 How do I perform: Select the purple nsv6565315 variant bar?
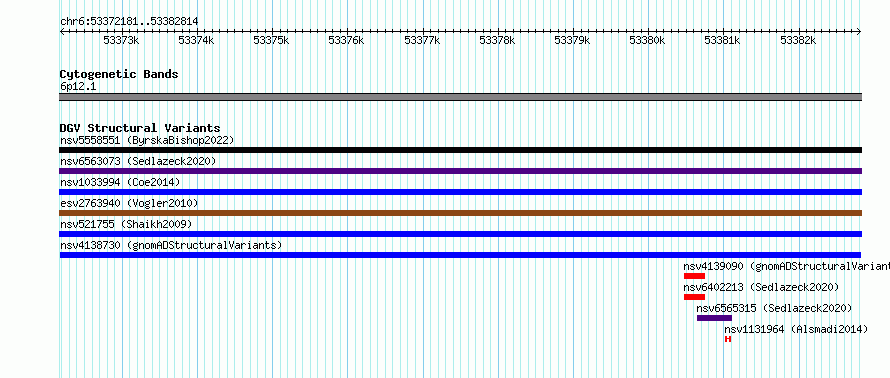714,318
